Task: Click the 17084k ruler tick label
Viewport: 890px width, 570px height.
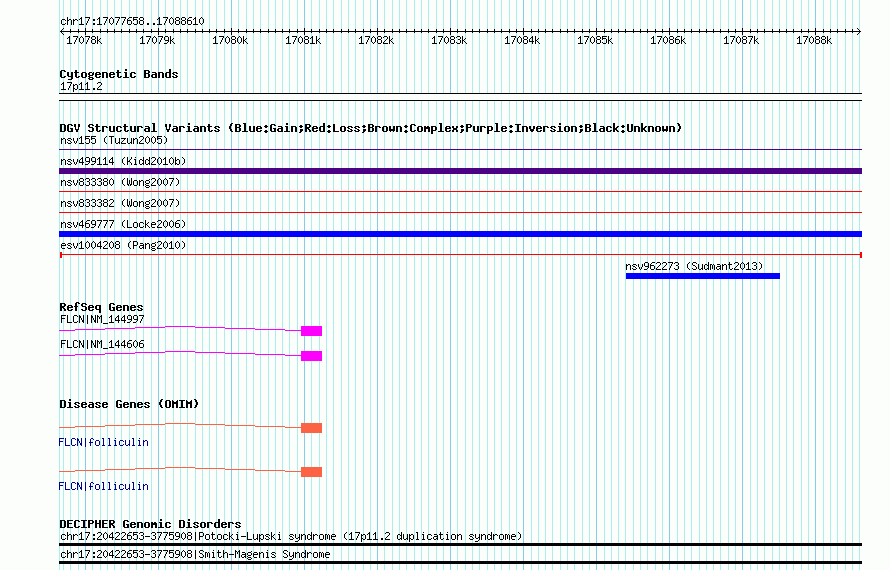Action: tap(522, 40)
